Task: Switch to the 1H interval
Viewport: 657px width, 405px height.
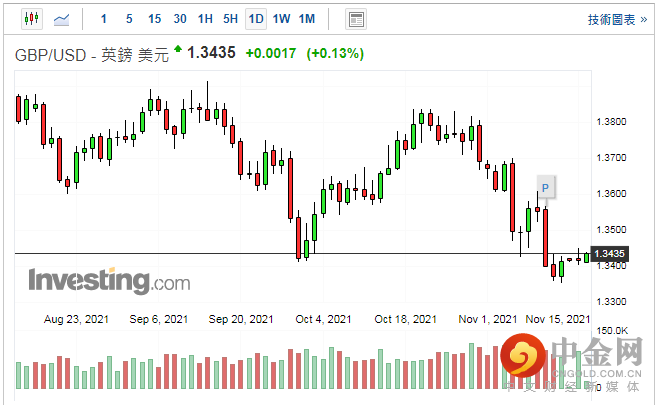Action: 205,19
